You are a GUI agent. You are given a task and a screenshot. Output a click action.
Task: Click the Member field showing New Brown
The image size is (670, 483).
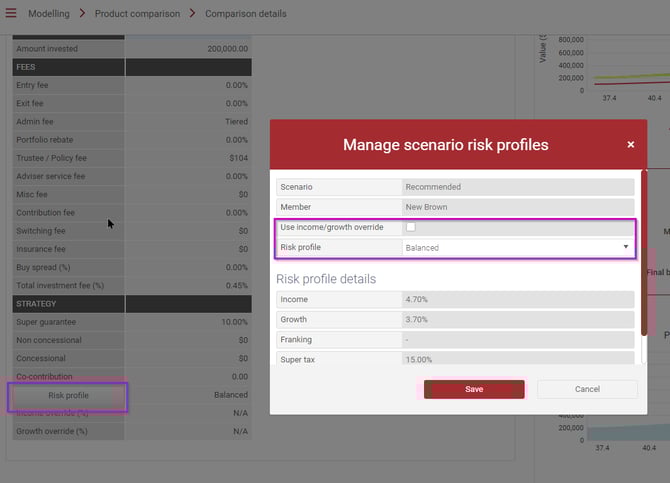517,207
